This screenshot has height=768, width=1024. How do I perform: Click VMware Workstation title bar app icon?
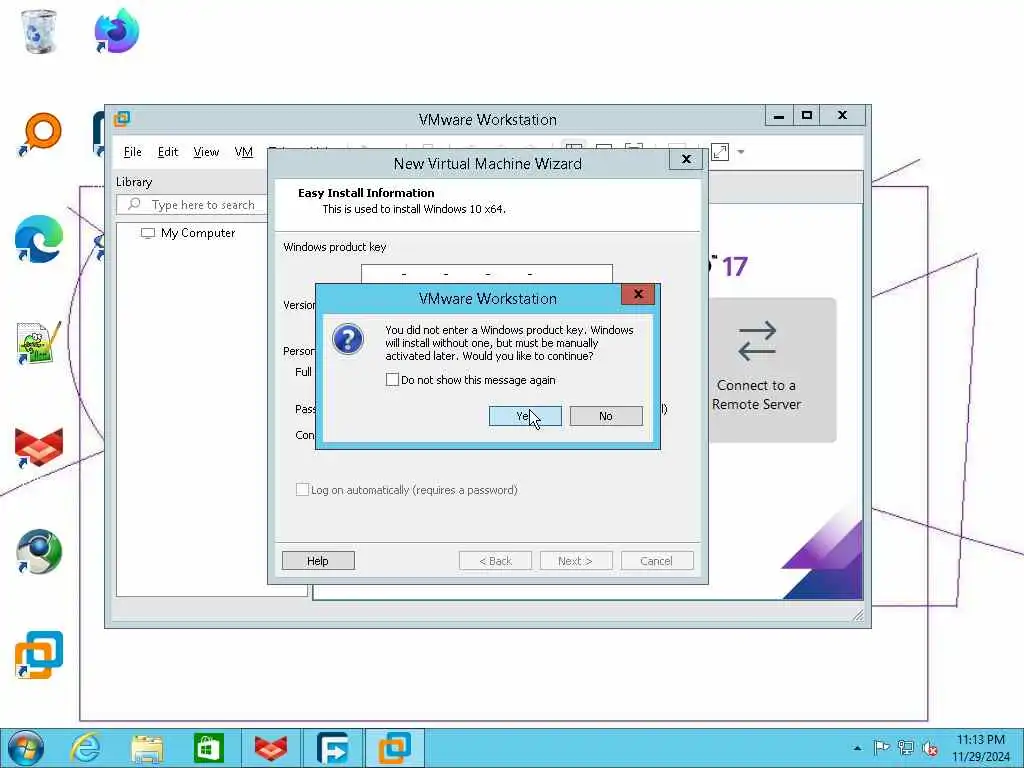coord(122,119)
